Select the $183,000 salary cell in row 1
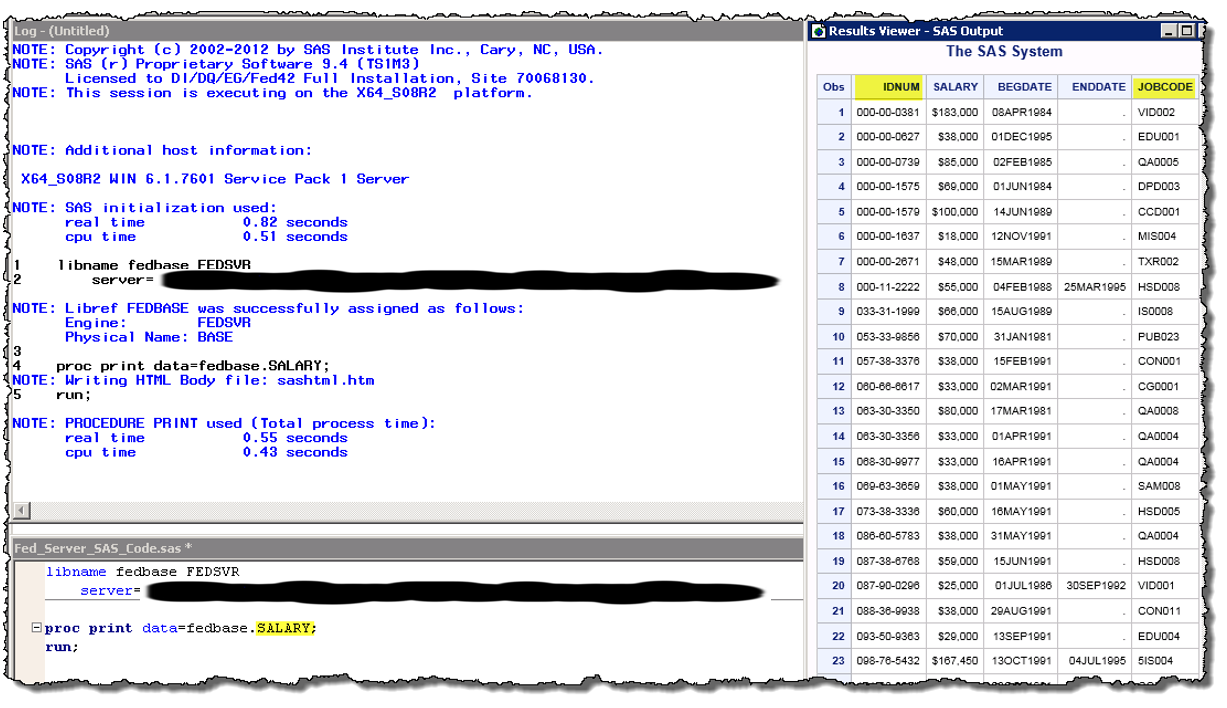The height and width of the screenshot is (708, 1227). pos(955,112)
